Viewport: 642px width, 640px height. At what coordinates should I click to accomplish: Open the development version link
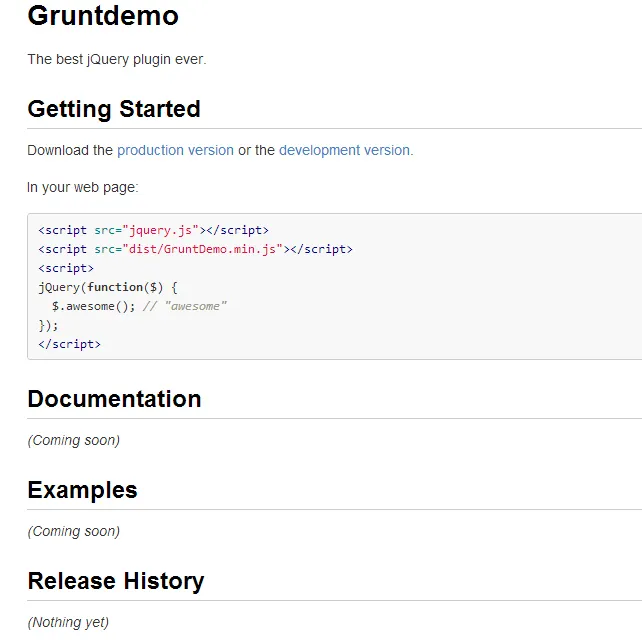point(345,150)
